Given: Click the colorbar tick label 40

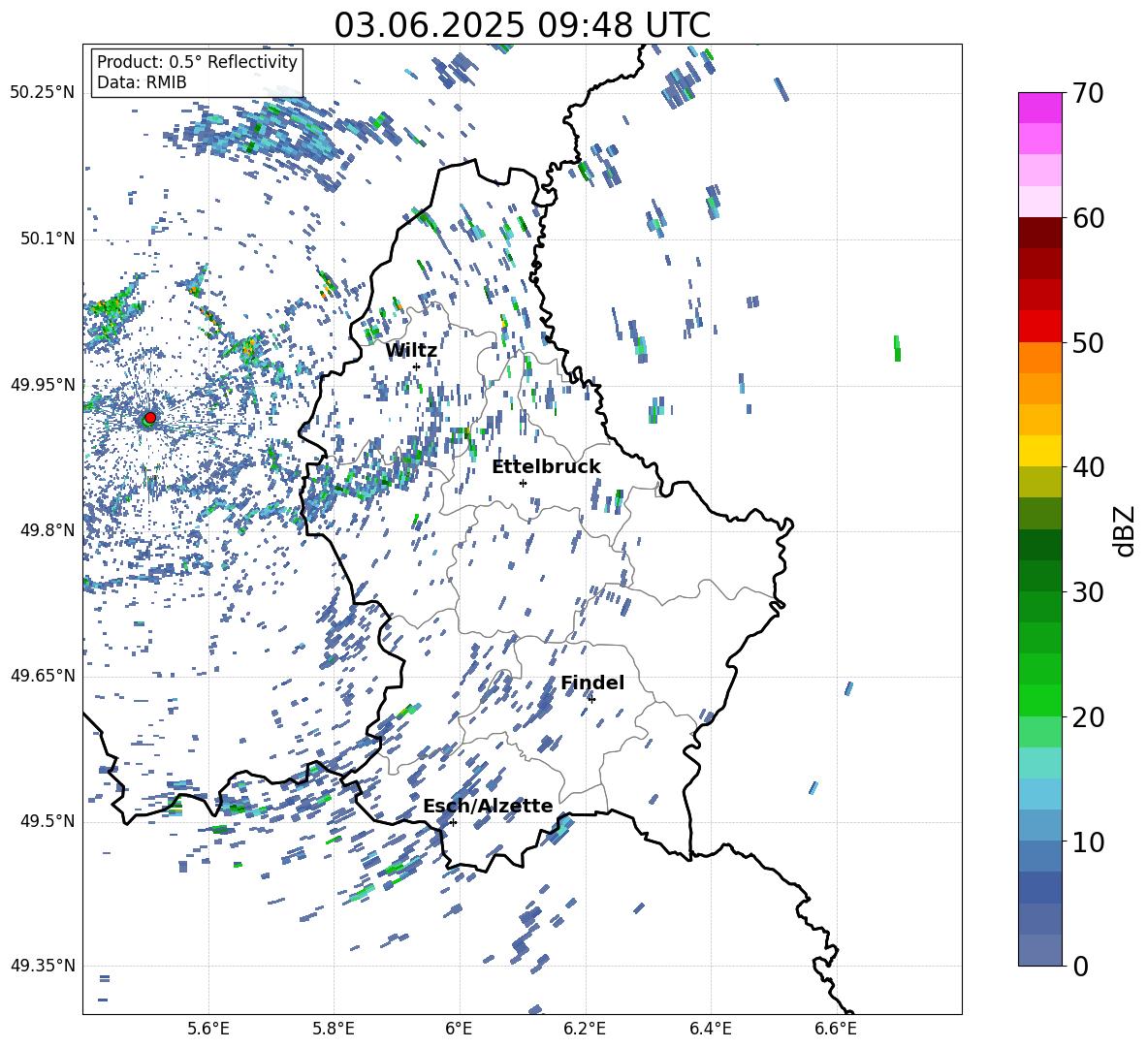Looking at the screenshot, I should pos(1089,467).
